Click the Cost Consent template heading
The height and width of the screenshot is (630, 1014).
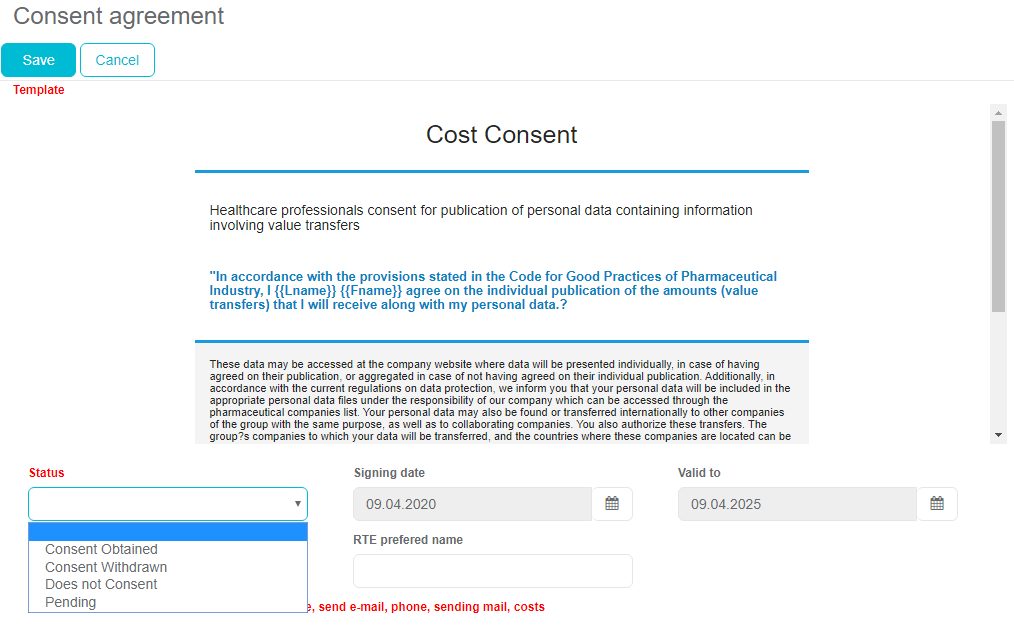pos(501,135)
